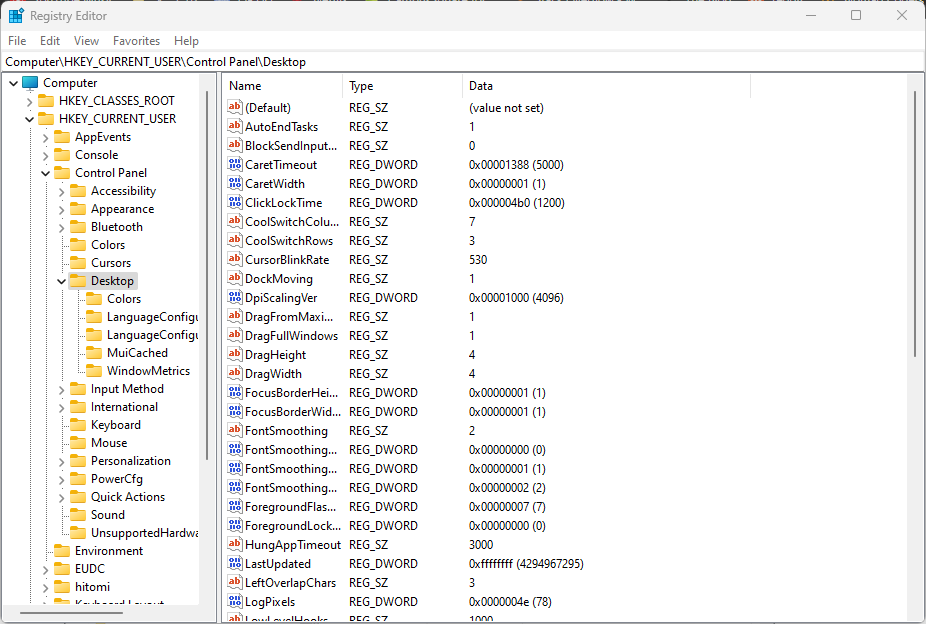The width and height of the screenshot is (926, 624).
Task: Select the Bluetooth key
Action: tap(116, 227)
